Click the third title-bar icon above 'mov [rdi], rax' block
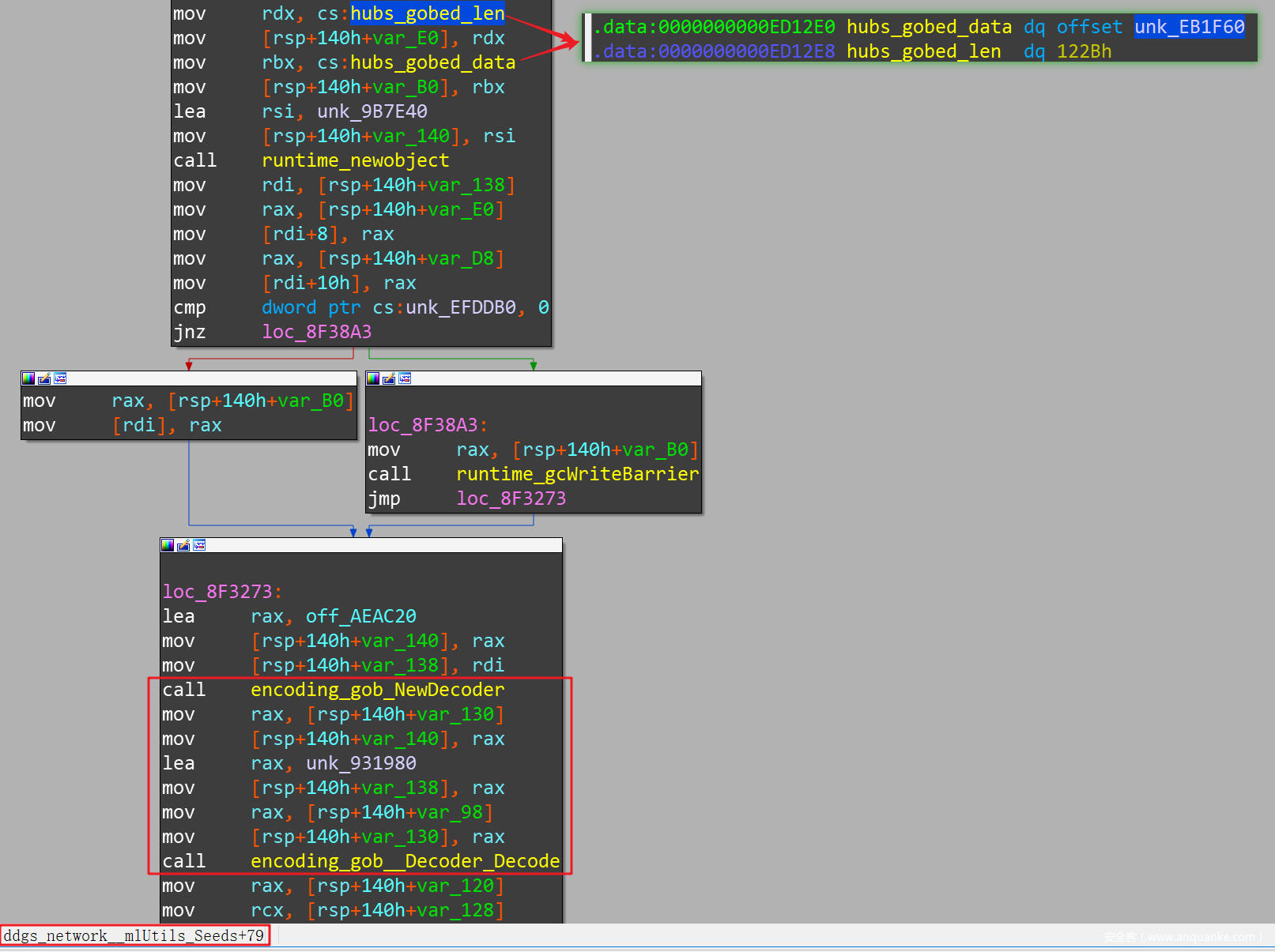Viewport: 1275px width, 952px height. click(60, 378)
